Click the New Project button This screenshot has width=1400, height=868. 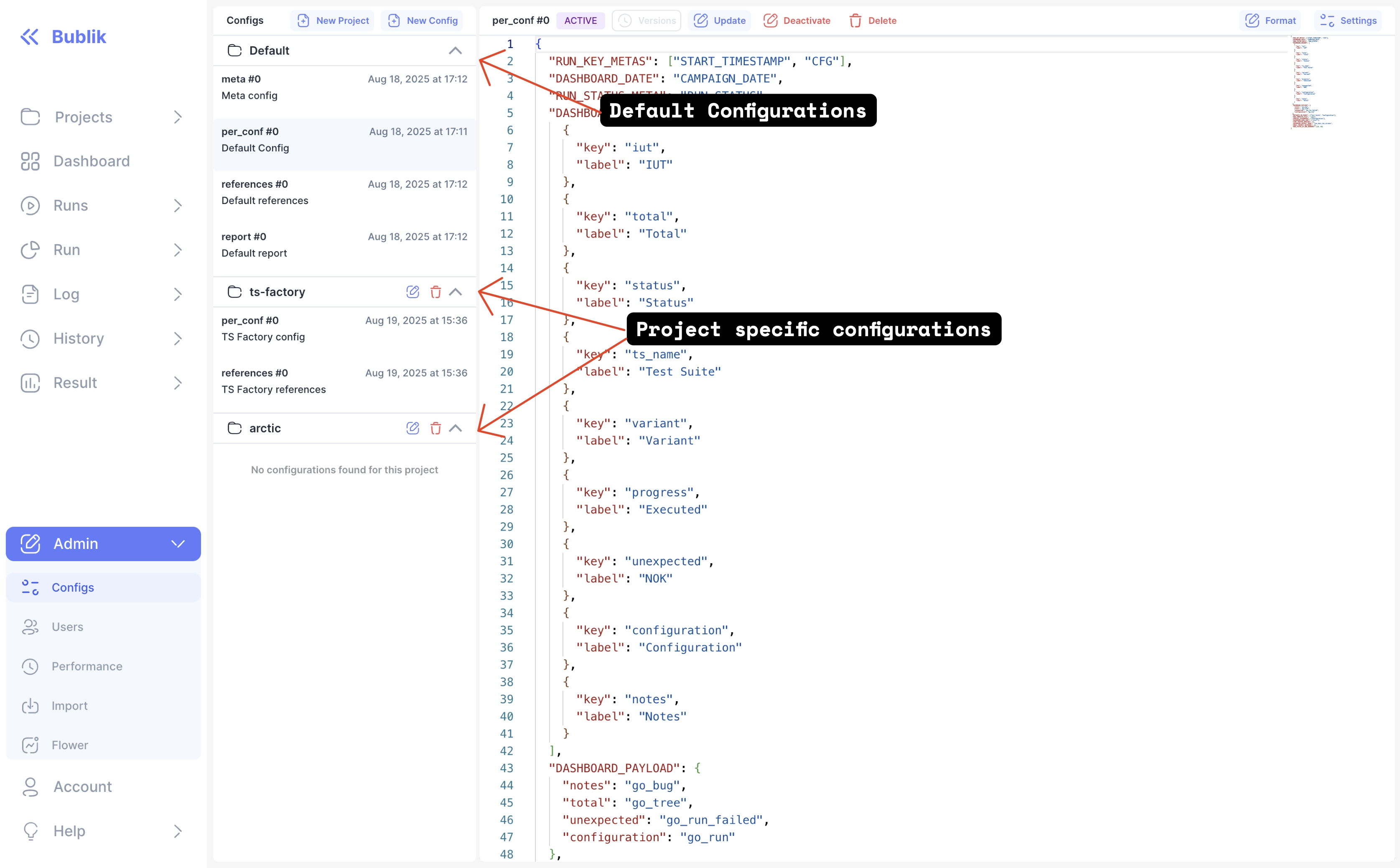[x=333, y=20]
